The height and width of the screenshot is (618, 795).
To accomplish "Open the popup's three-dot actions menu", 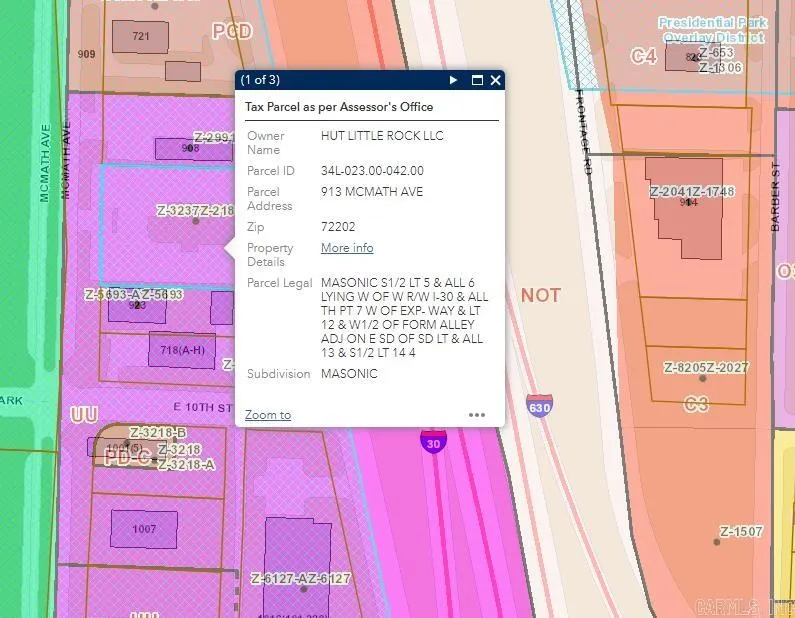I will (x=476, y=415).
